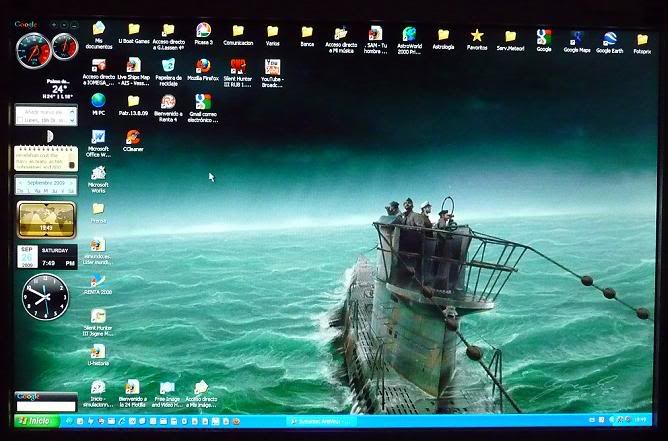Viewport: 668px width, 441px height.
Task: Open Acceso directo a Mi música shortcut
Action: (341, 39)
